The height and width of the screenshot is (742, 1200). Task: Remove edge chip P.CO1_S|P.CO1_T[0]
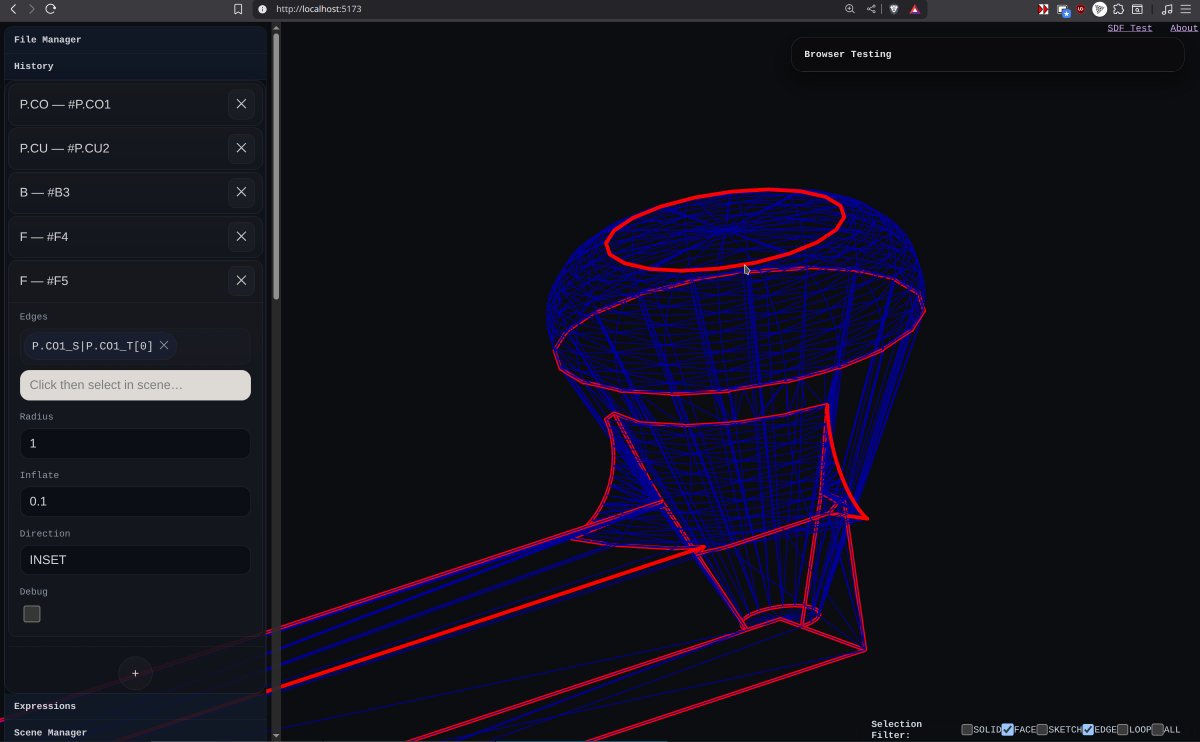[164, 346]
